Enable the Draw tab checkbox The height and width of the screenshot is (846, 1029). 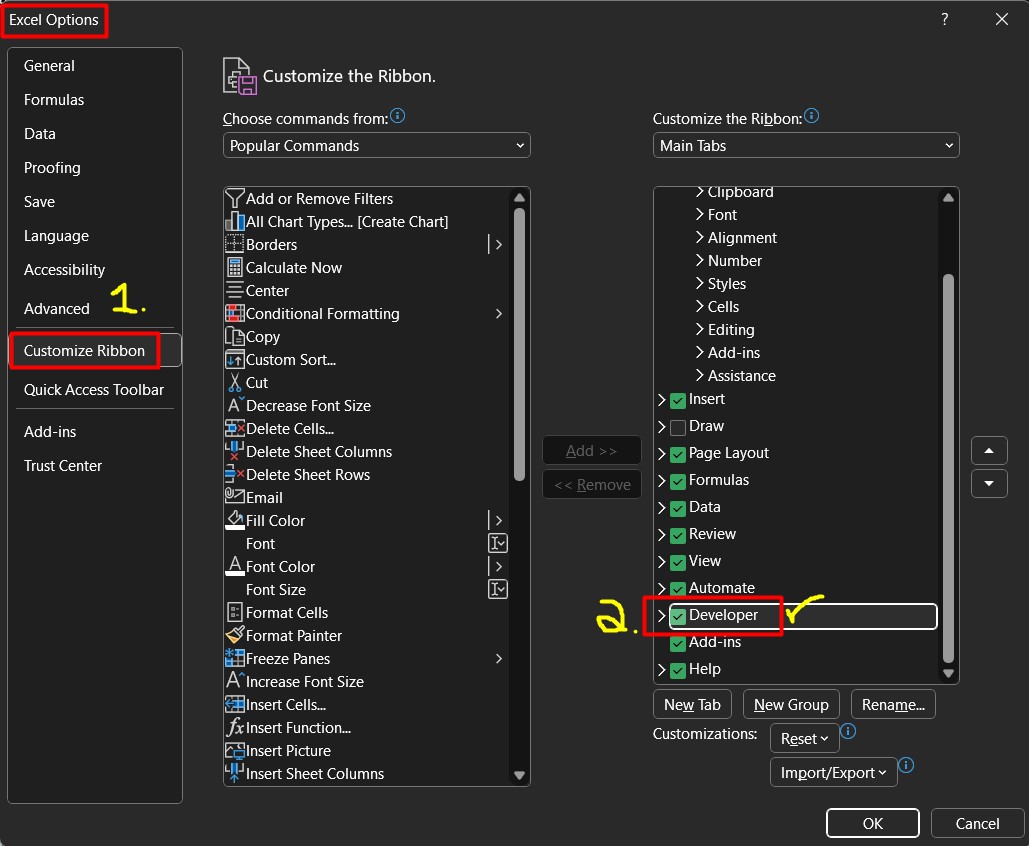pyautogui.click(x=678, y=427)
